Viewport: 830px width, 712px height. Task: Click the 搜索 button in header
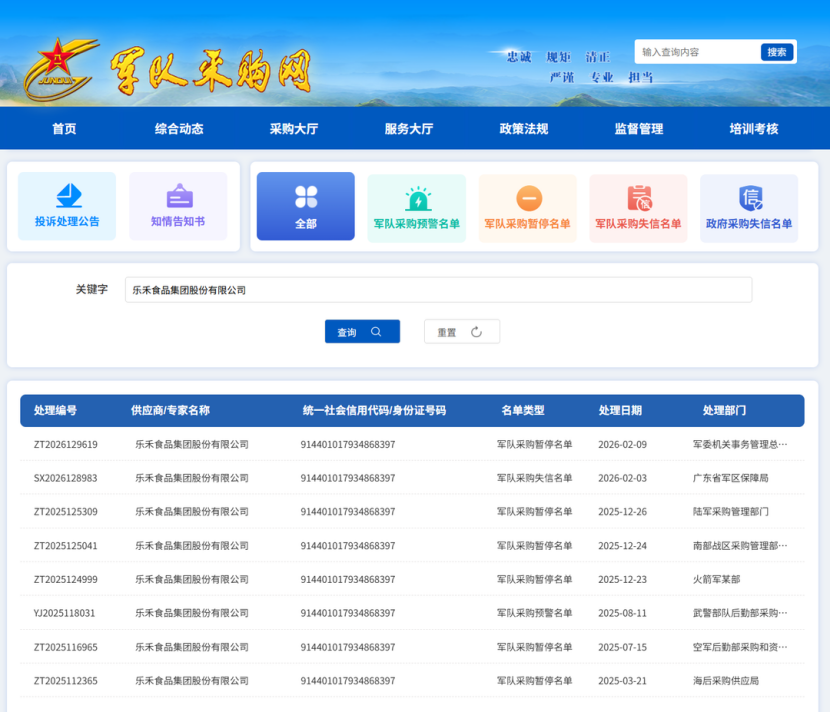coord(776,52)
